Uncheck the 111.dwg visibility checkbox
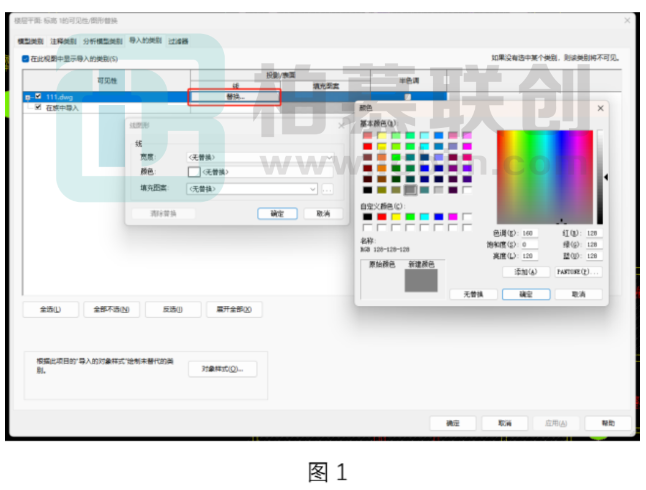Viewport: 646px width, 490px height. click(38, 96)
